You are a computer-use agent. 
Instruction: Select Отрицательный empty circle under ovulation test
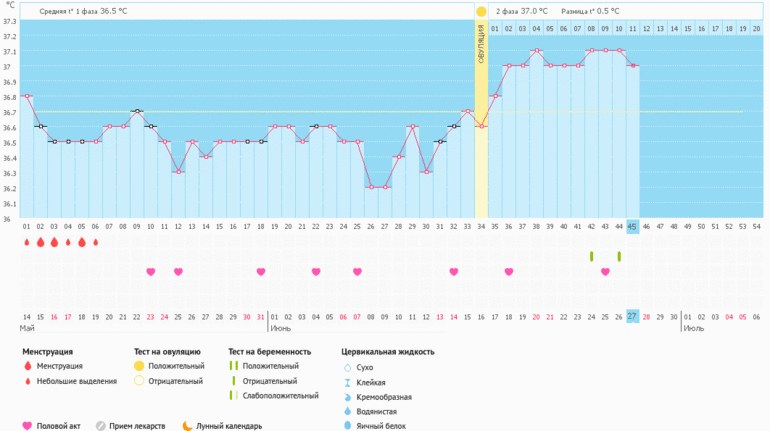coord(139,381)
